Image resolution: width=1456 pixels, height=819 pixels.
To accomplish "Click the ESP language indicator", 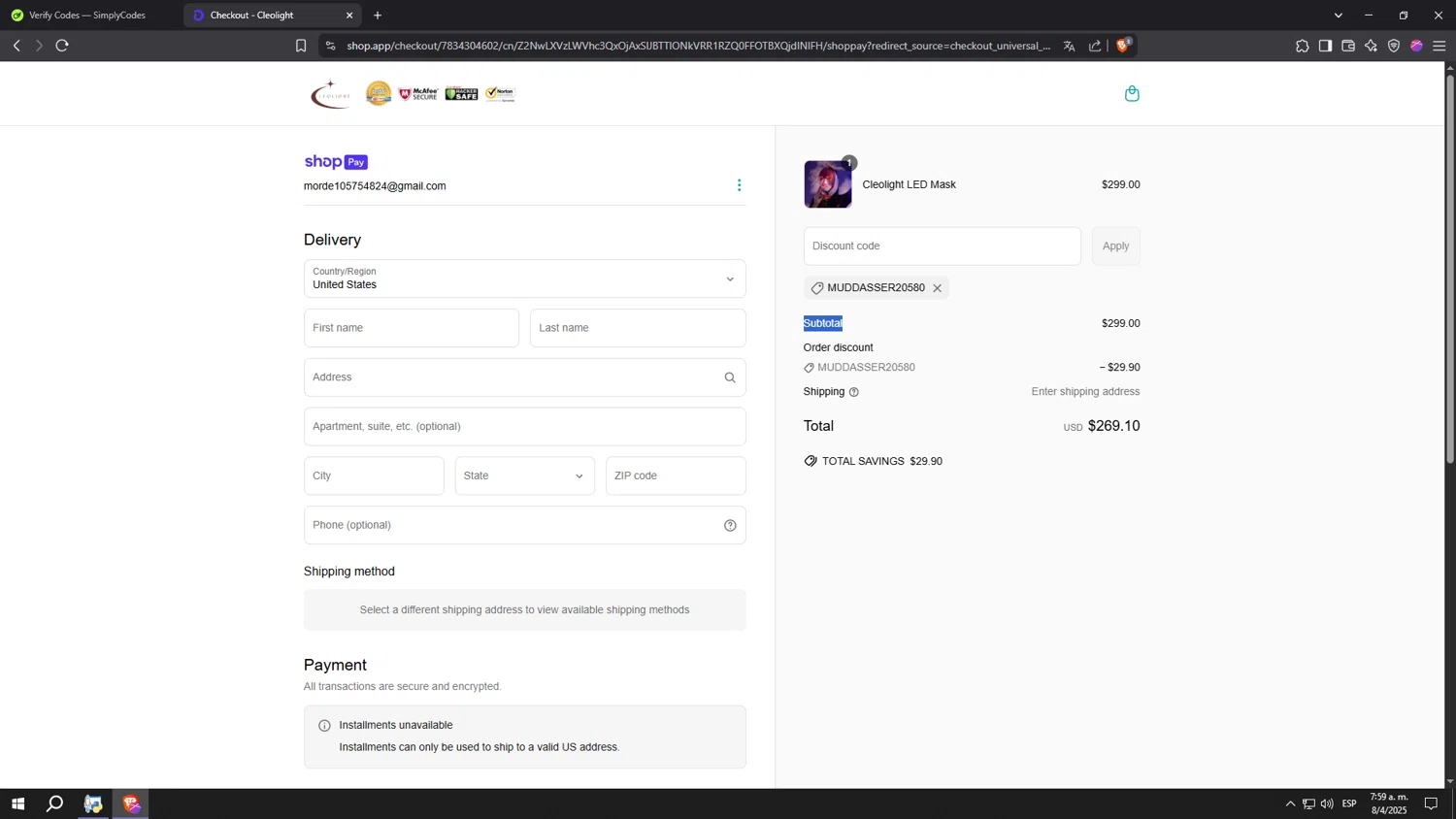I will [x=1349, y=803].
